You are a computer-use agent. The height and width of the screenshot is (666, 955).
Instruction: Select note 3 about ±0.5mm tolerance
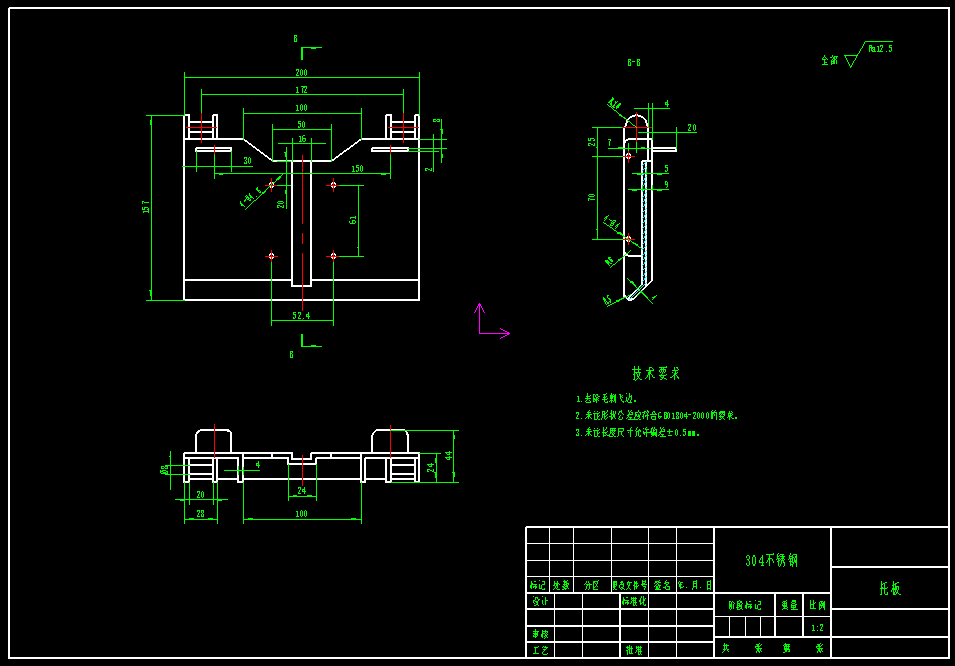[x=638, y=433]
